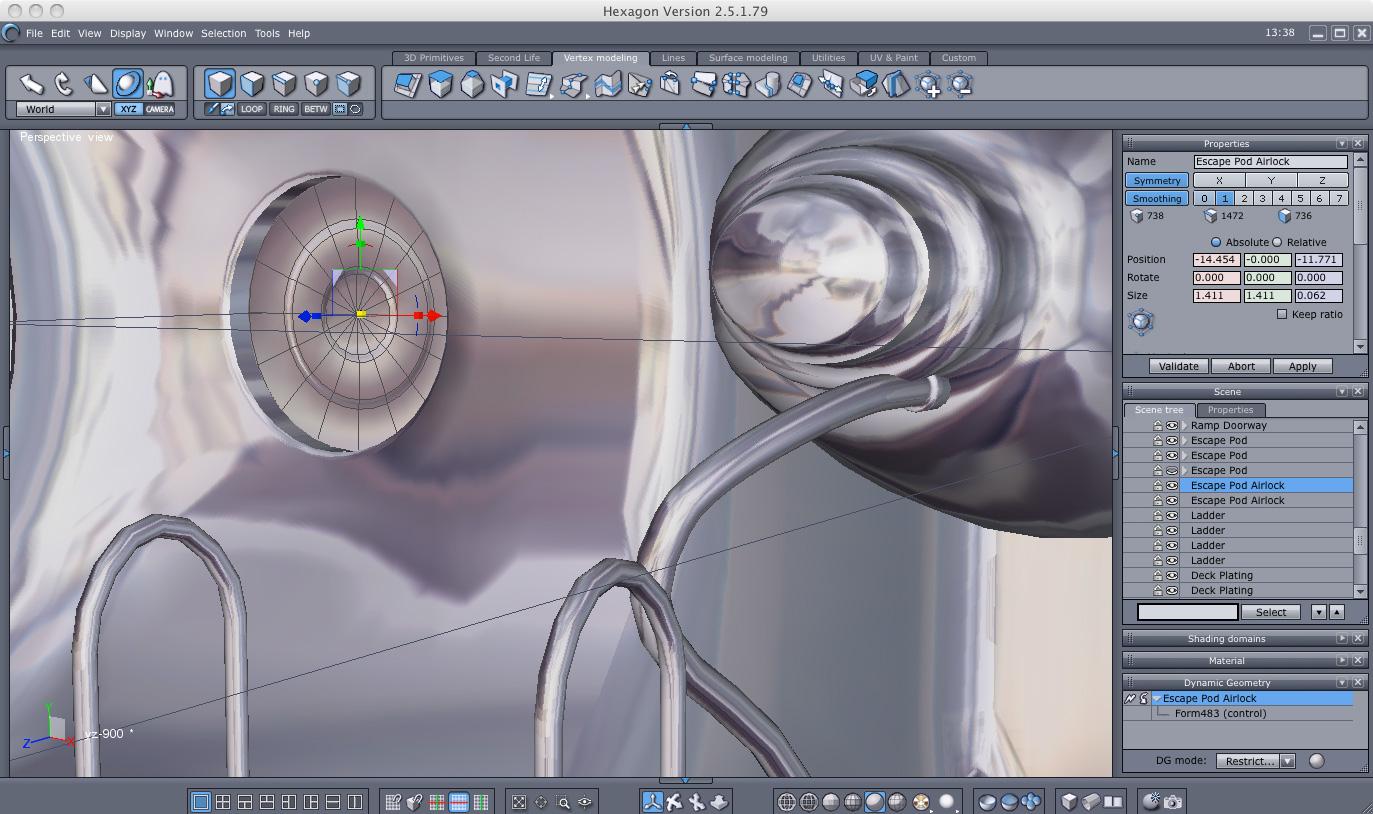Switch to the Surface modeling tab
Screen dimensions: 1373x814
pos(747,58)
